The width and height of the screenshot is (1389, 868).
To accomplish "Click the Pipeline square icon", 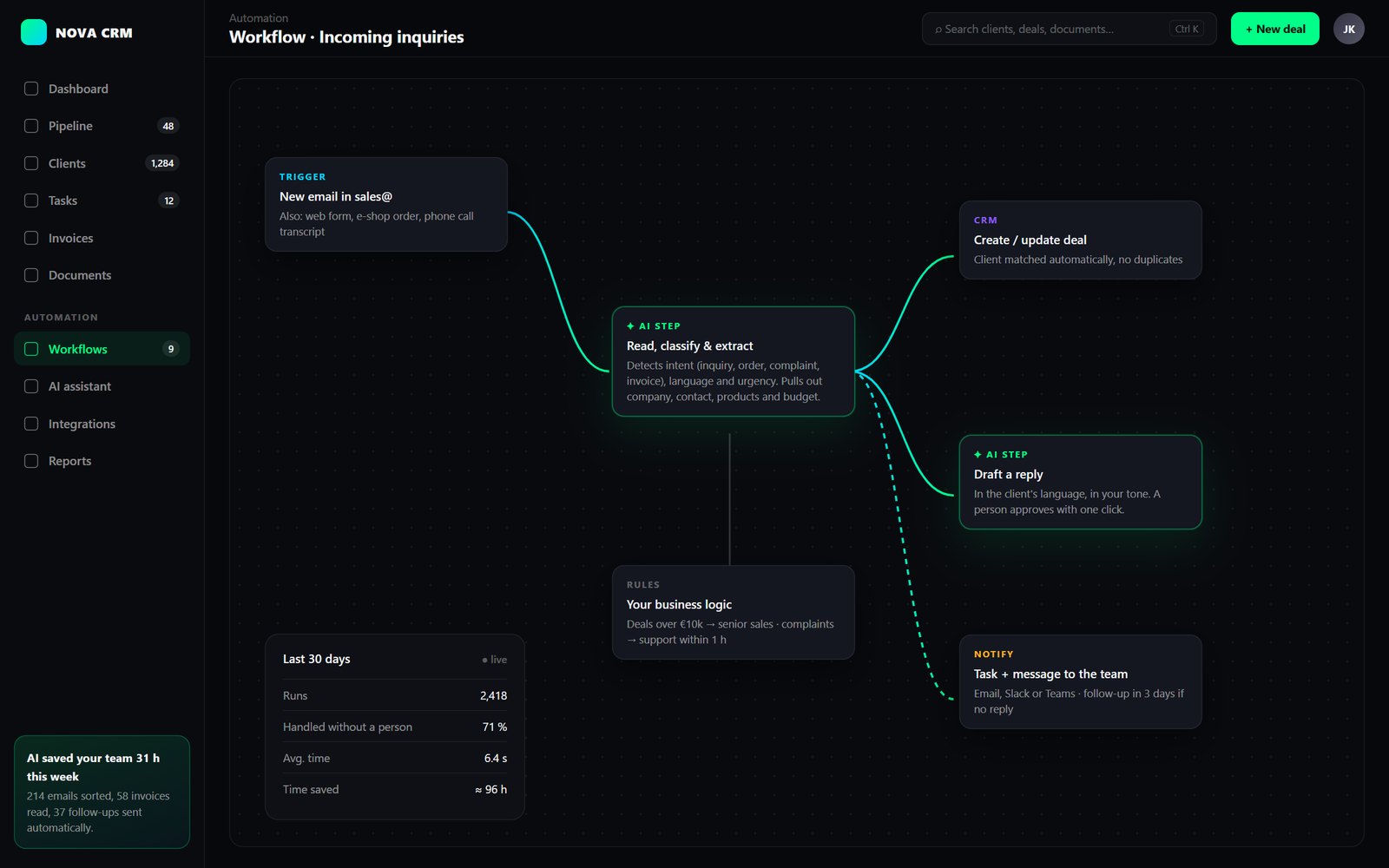I will coord(31,126).
